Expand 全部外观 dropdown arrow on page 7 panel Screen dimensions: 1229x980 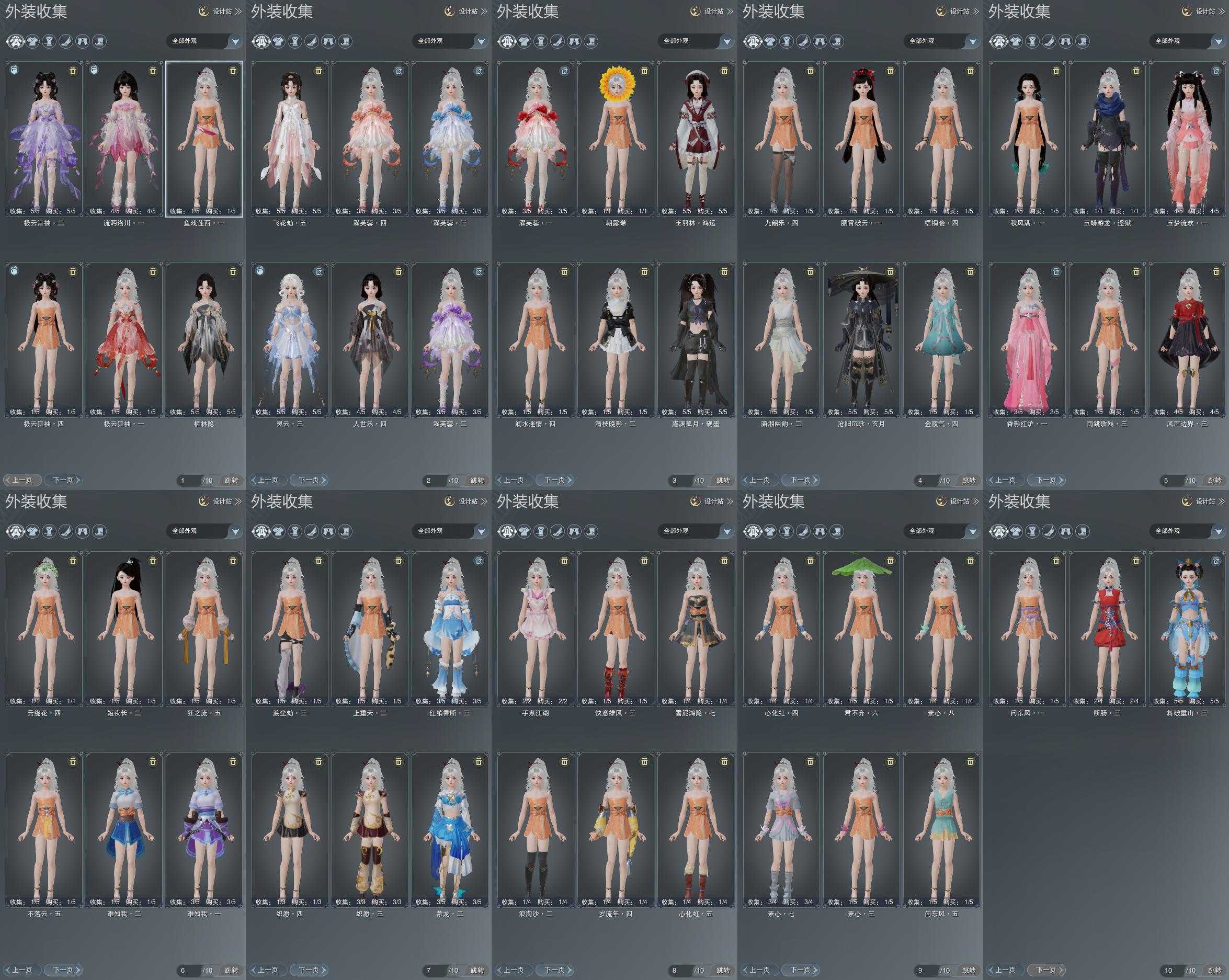481,531
